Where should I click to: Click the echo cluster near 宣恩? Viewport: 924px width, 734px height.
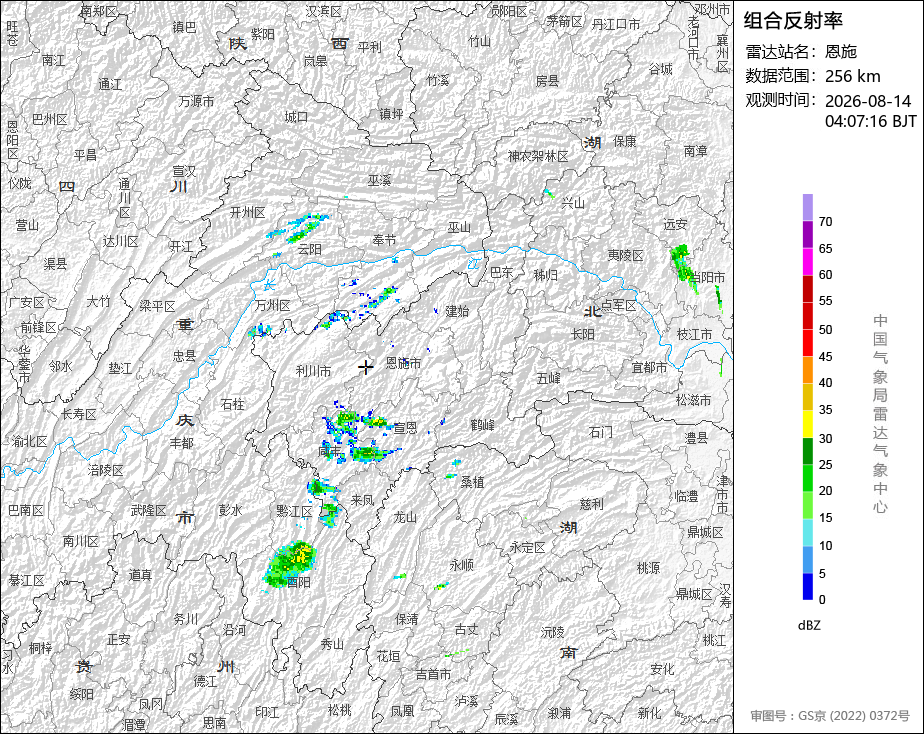361,436
